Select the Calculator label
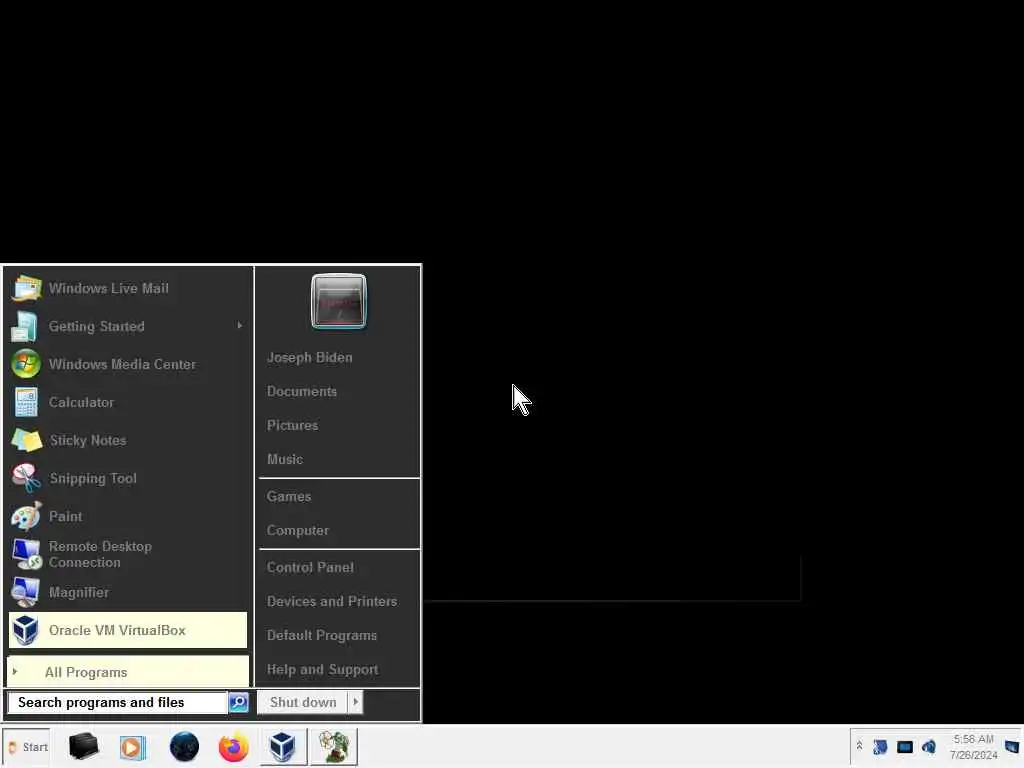The image size is (1024, 768). click(x=81, y=402)
